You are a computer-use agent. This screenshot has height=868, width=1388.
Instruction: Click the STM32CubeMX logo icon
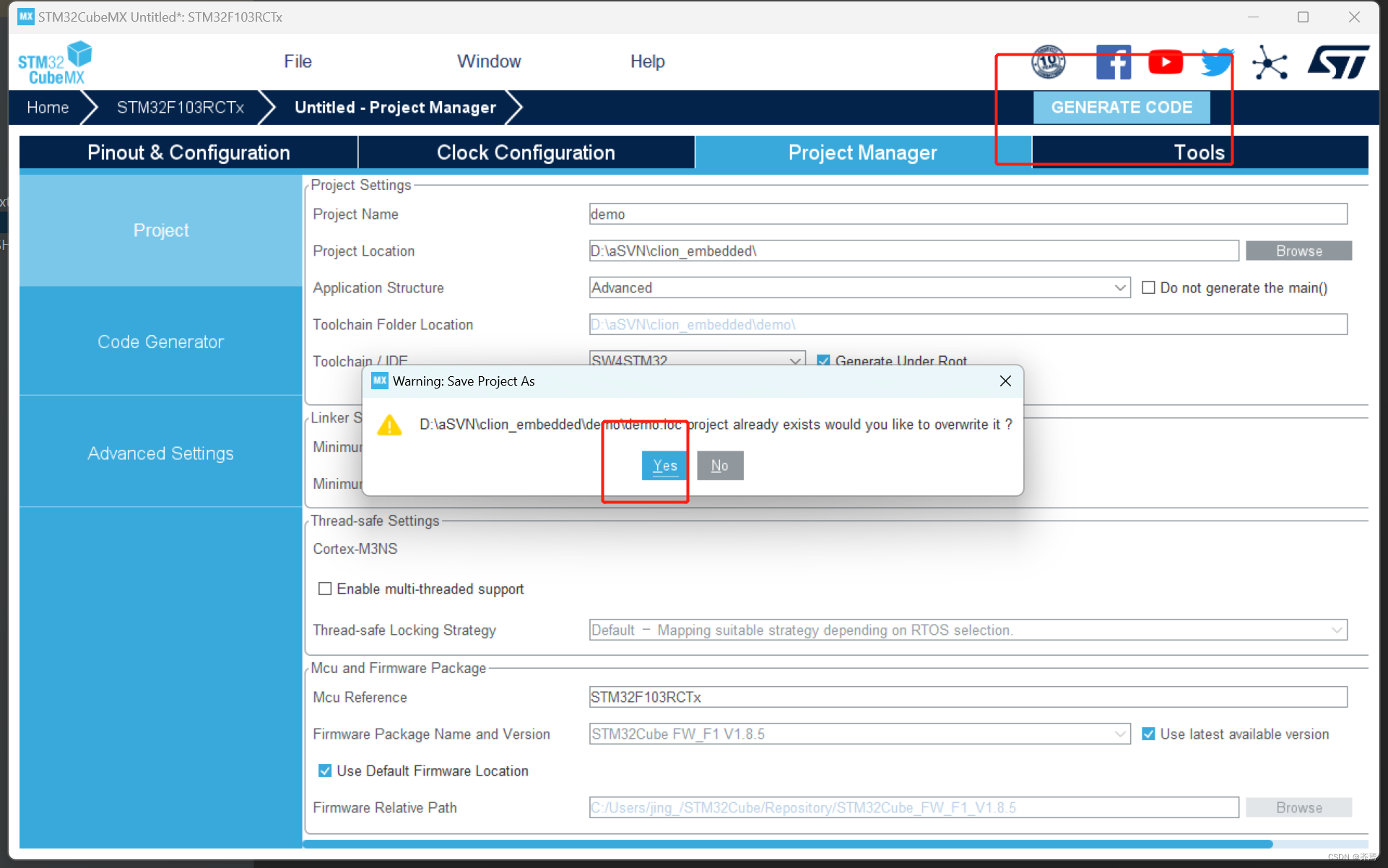pyautogui.click(x=55, y=63)
